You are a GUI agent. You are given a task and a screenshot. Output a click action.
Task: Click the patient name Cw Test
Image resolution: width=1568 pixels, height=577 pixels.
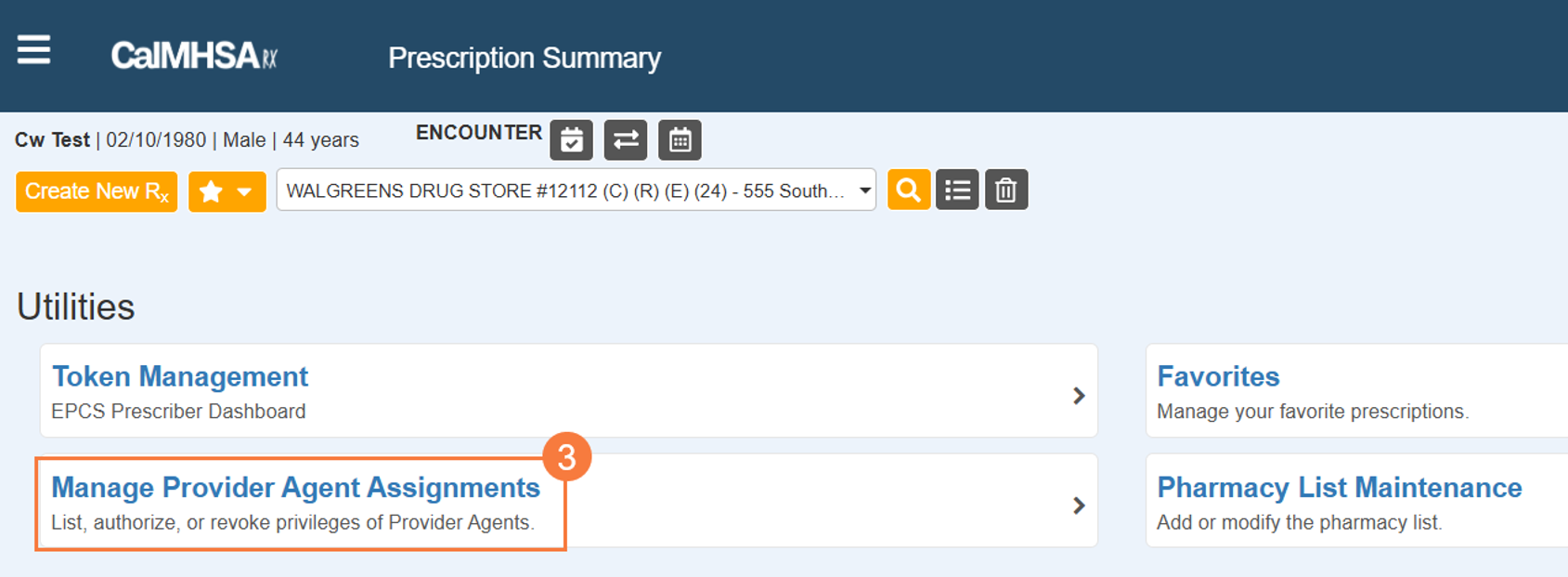point(52,140)
